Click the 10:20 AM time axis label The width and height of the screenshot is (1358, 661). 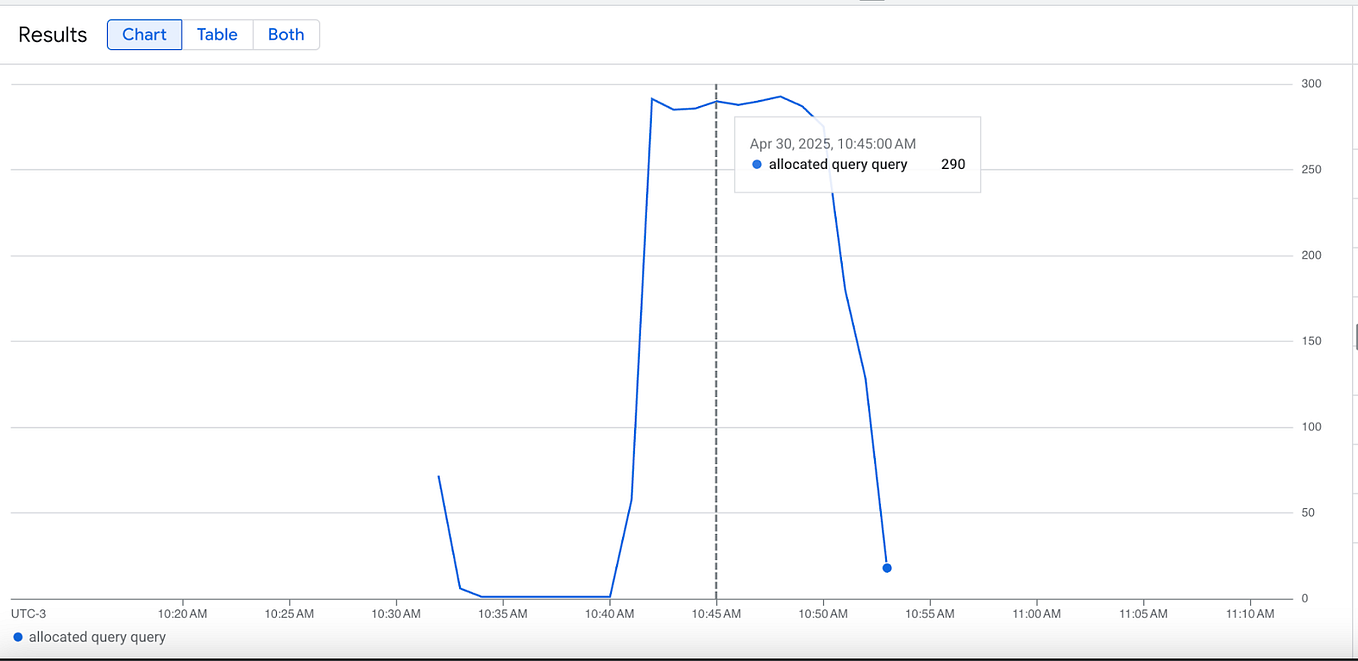(183, 613)
